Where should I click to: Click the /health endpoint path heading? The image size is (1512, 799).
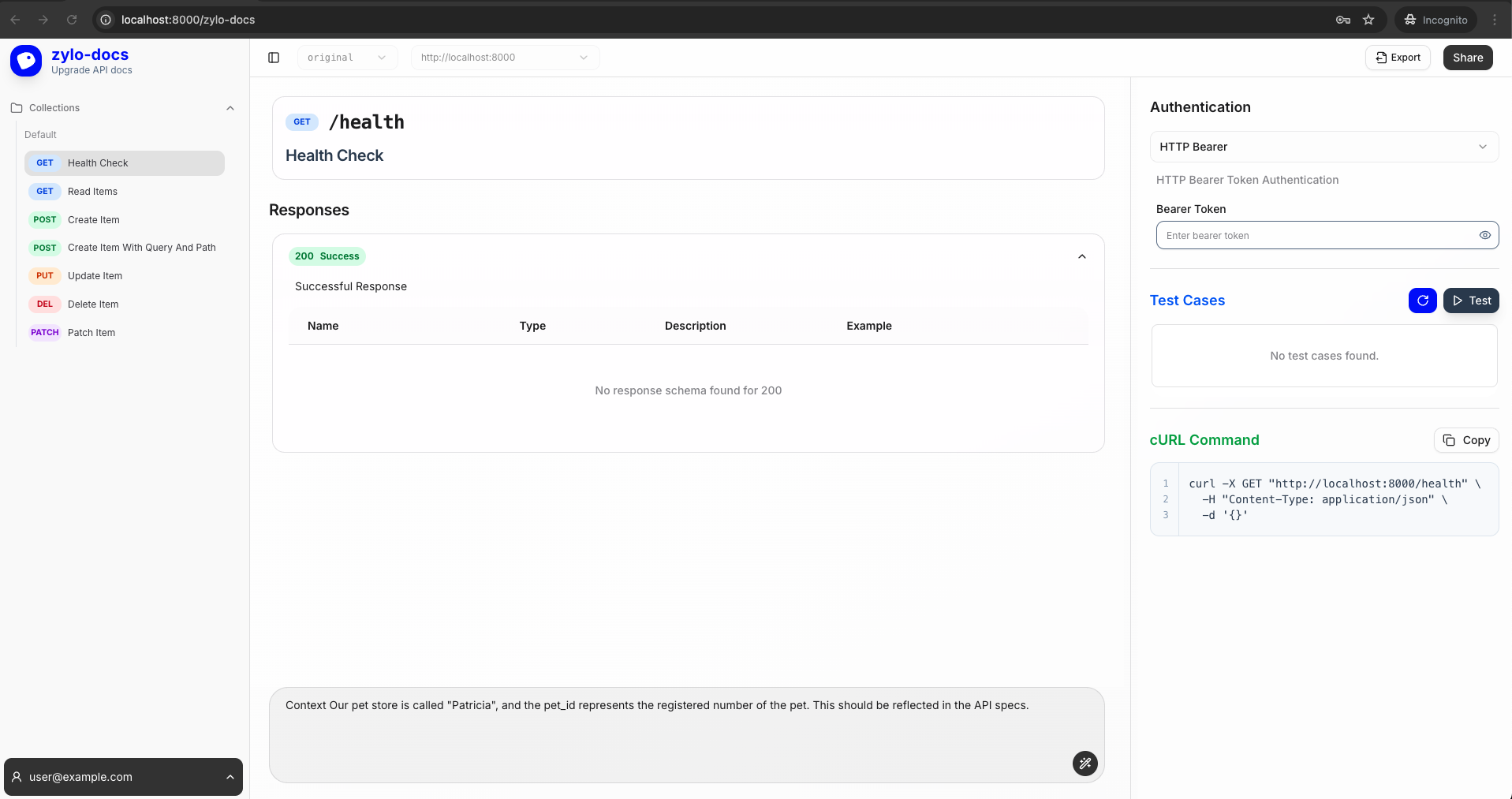(x=367, y=122)
